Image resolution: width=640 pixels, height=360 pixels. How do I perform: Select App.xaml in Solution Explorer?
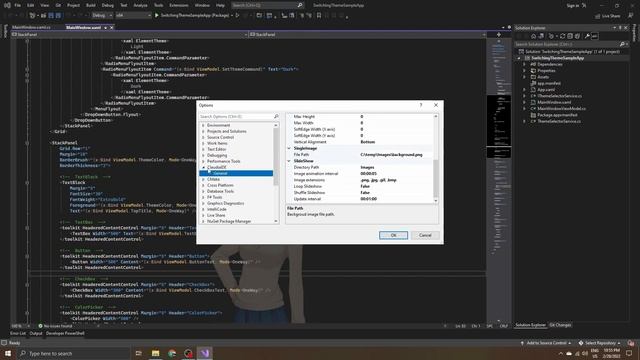tap(546, 89)
